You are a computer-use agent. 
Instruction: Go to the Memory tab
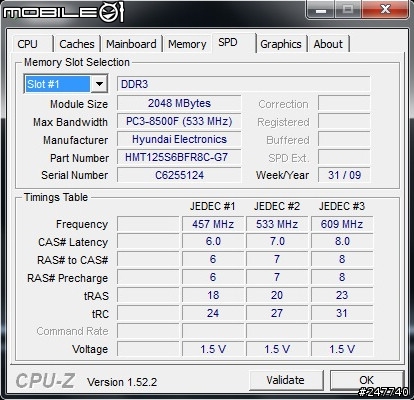pyautogui.click(x=187, y=44)
